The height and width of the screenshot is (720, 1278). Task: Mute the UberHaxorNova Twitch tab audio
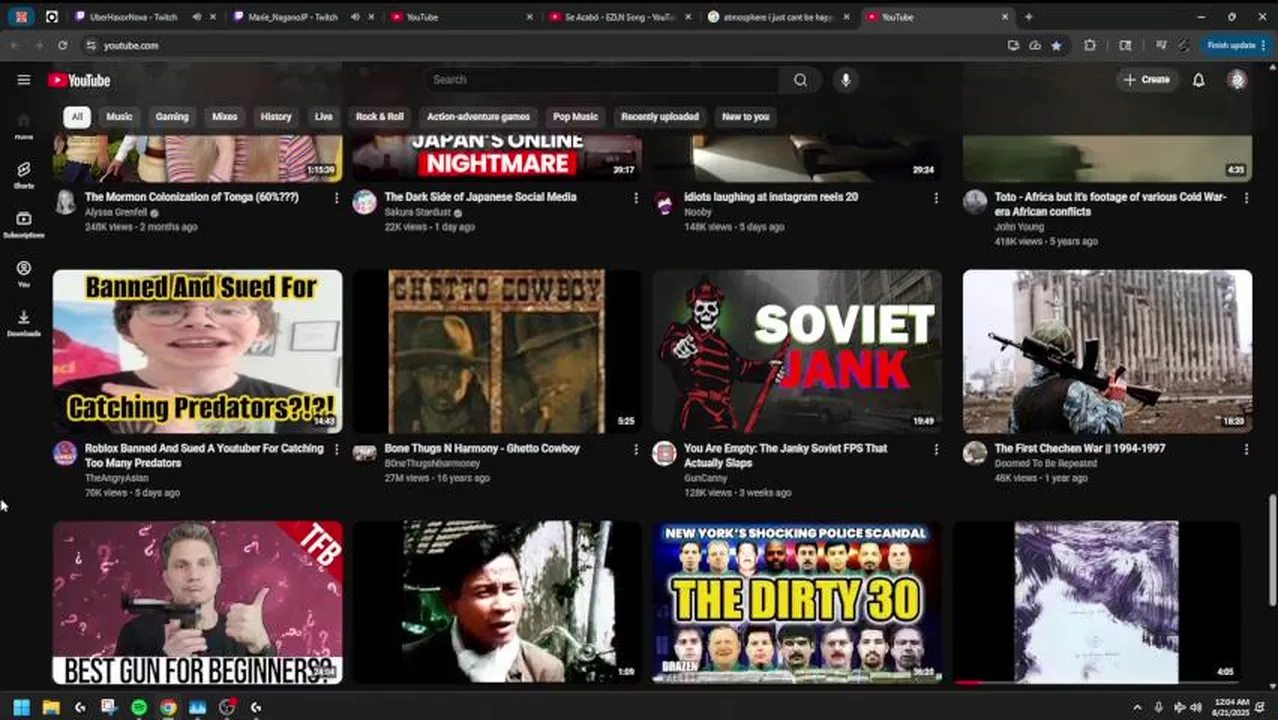[197, 17]
